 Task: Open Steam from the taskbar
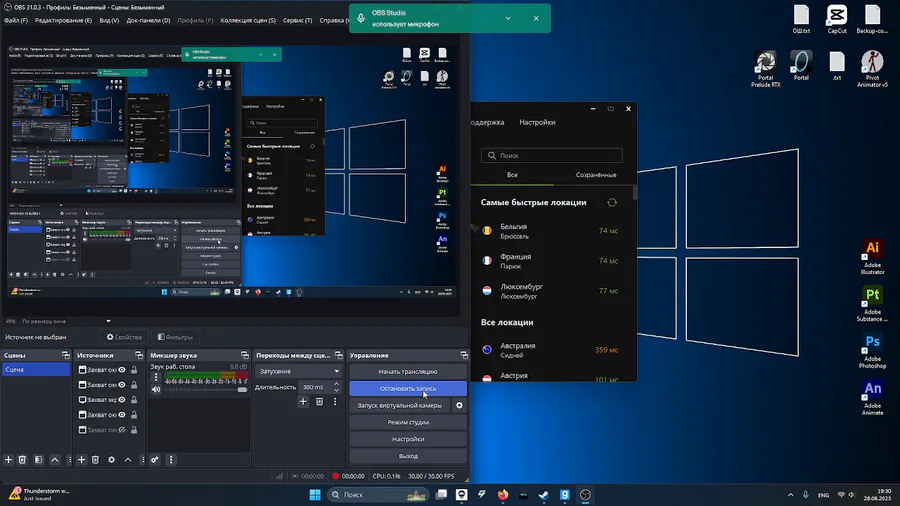pos(544,495)
